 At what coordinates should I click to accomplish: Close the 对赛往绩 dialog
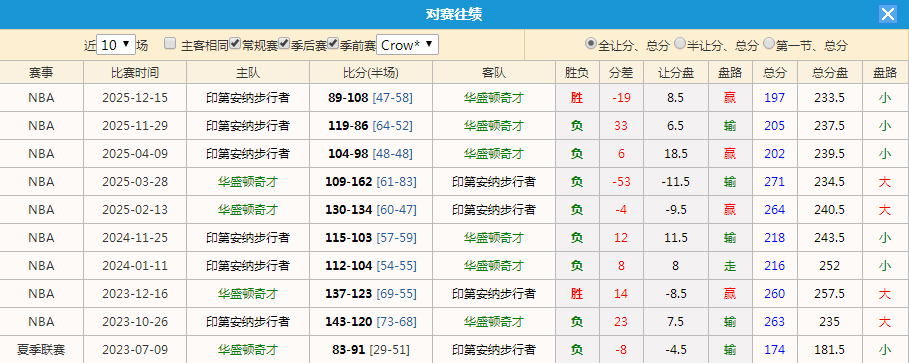888,14
